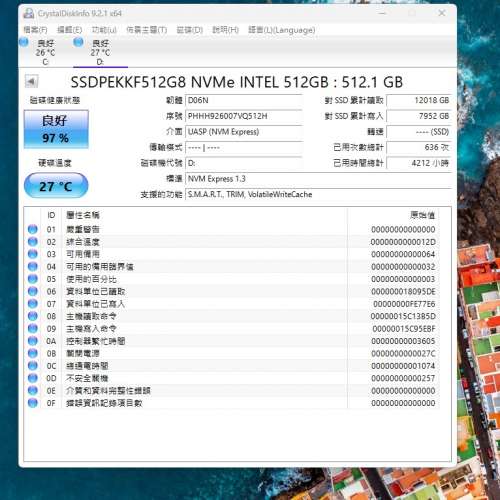This screenshot has height=500, width=500.
Task: Click raw value 00000000FE77E6
Action: (404, 304)
